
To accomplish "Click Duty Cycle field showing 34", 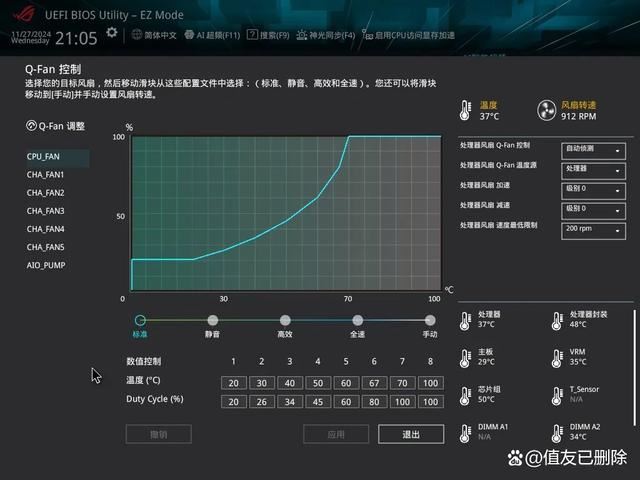I will (x=290, y=402).
